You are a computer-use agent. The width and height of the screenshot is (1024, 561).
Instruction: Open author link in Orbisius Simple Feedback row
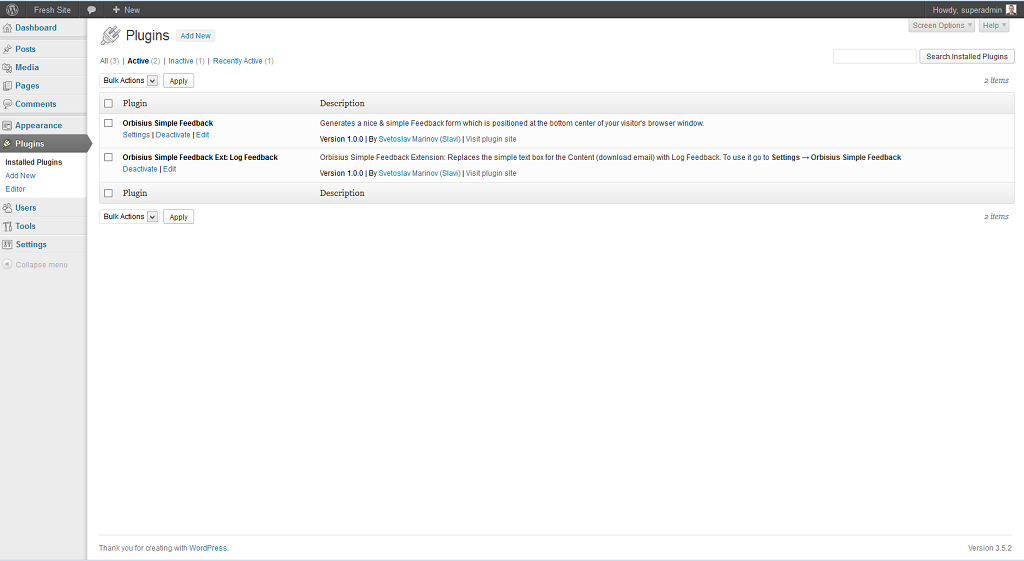[x=419, y=139]
